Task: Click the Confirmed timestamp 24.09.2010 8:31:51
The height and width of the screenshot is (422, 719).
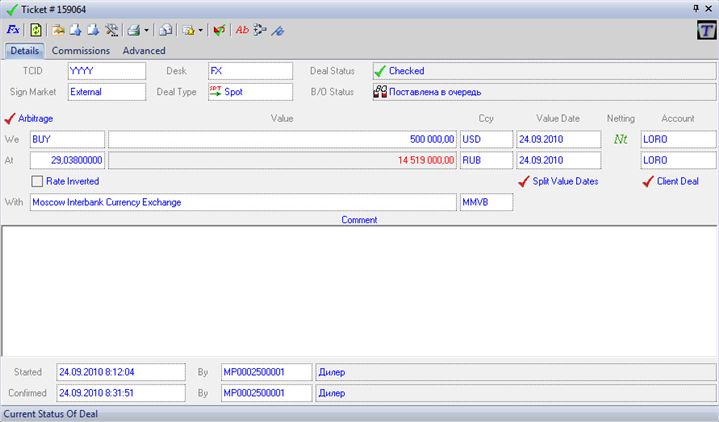Action: tap(121, 393)
